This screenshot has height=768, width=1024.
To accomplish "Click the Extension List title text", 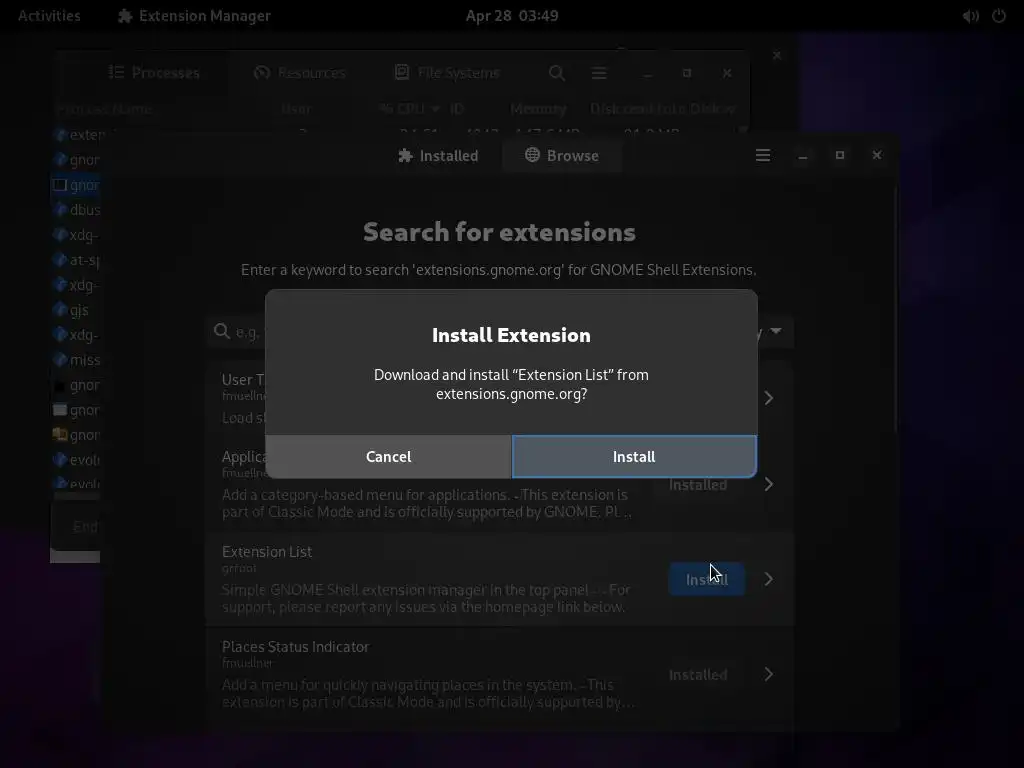I will 266,552.
